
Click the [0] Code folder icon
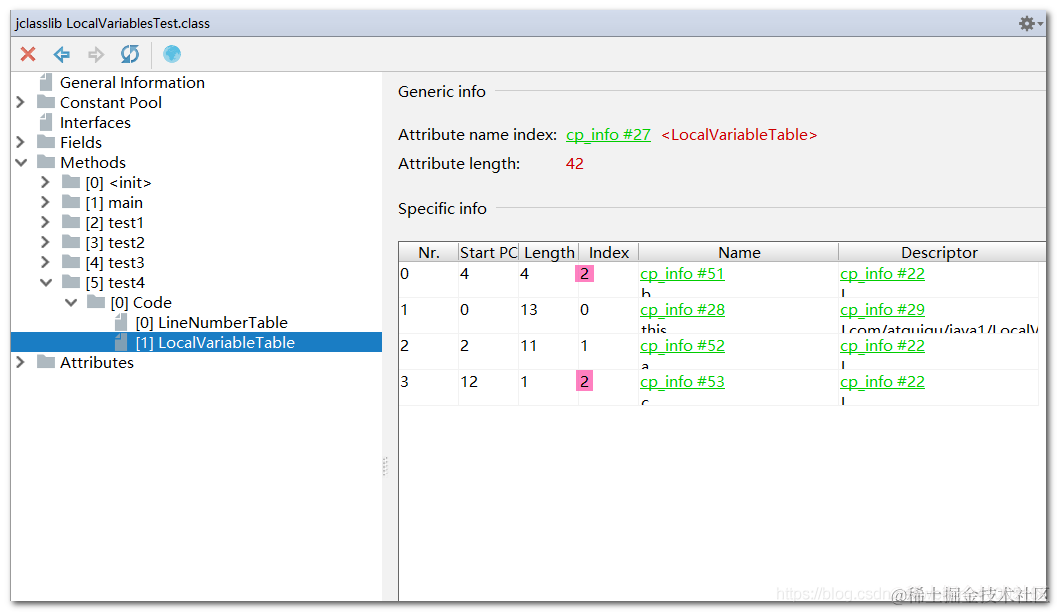96,302
